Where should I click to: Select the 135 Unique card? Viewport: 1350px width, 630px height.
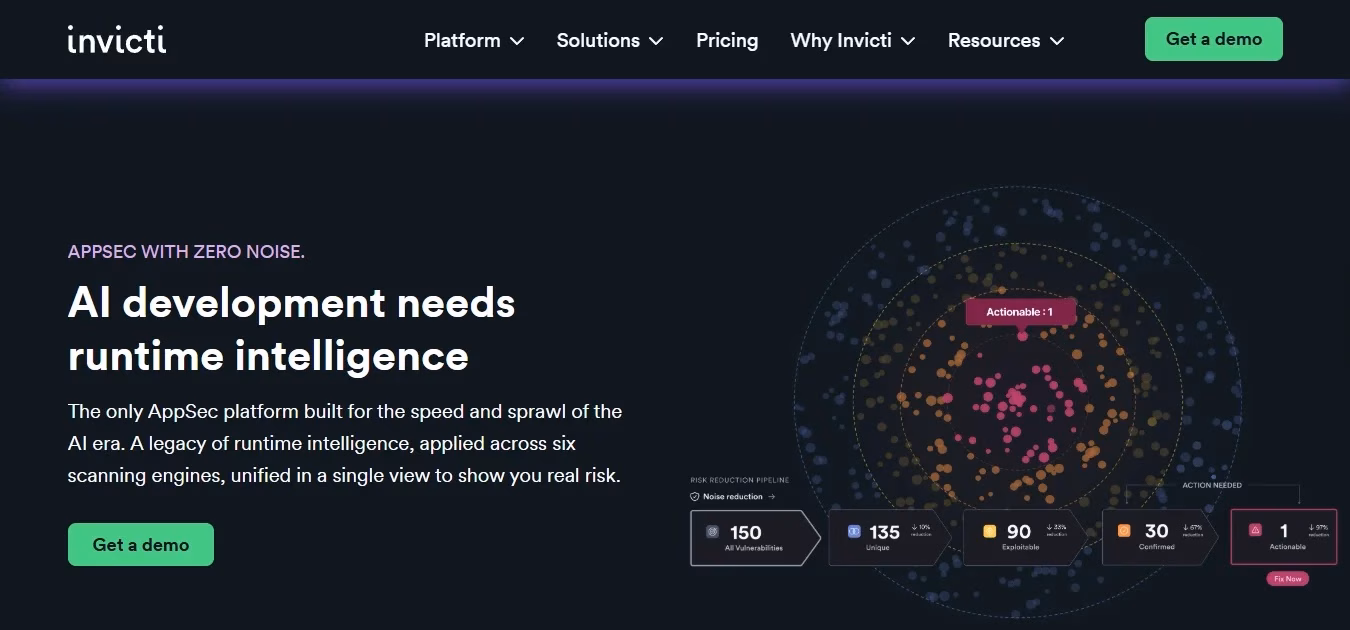(892, 538)
